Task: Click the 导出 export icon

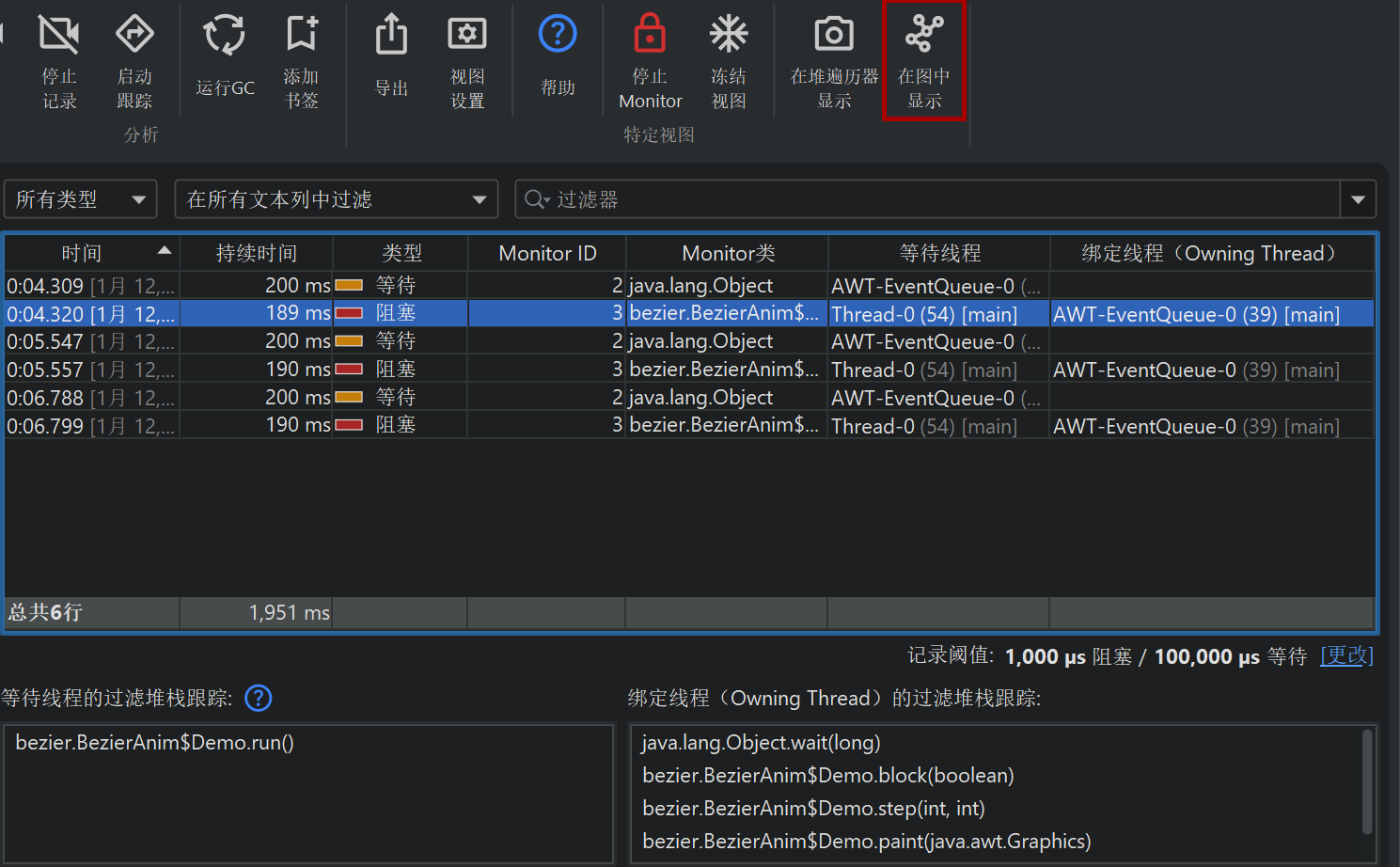Action: (x=391, y=36)
